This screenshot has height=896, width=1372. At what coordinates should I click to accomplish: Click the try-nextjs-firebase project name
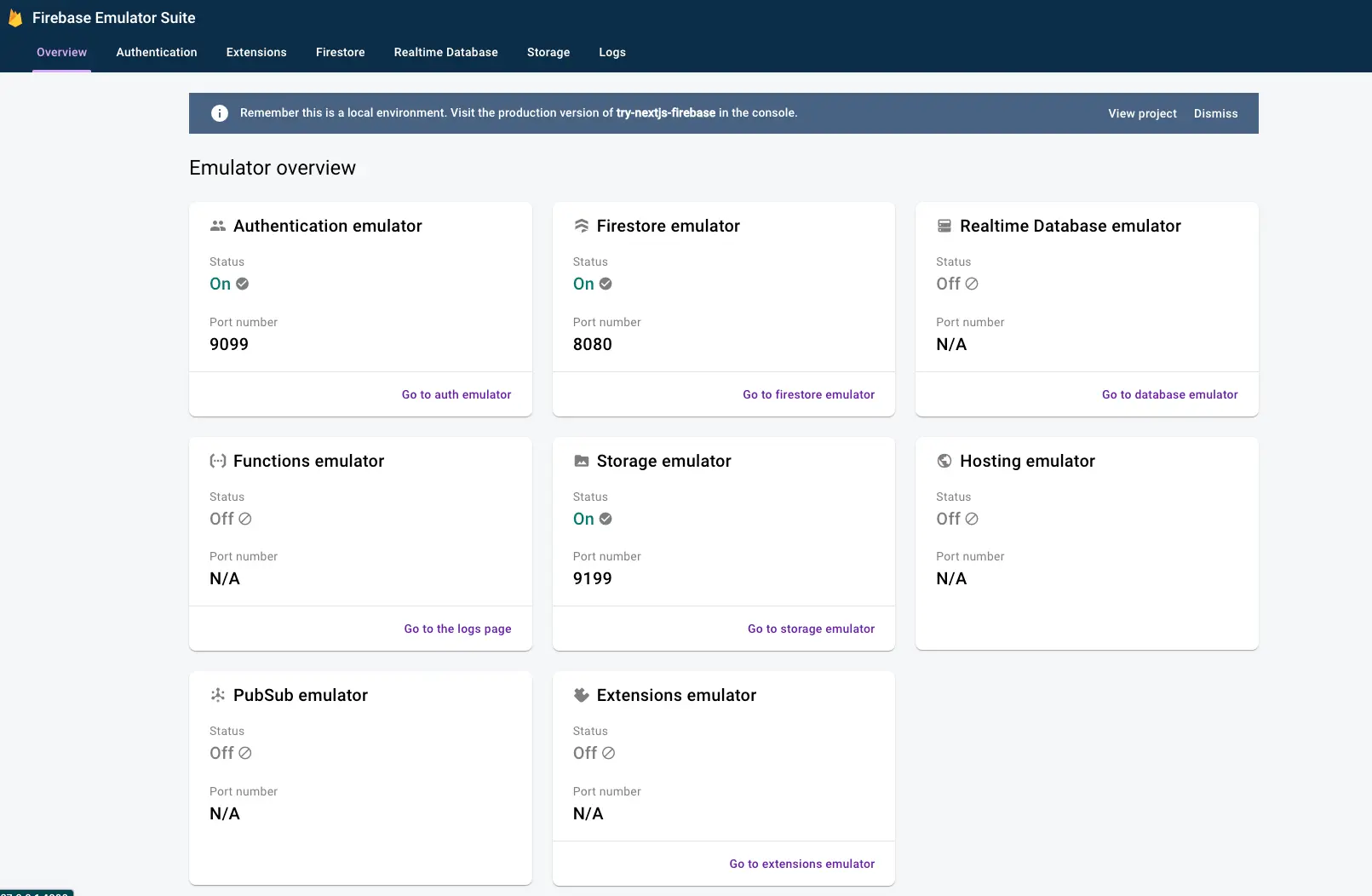(666, 112)
